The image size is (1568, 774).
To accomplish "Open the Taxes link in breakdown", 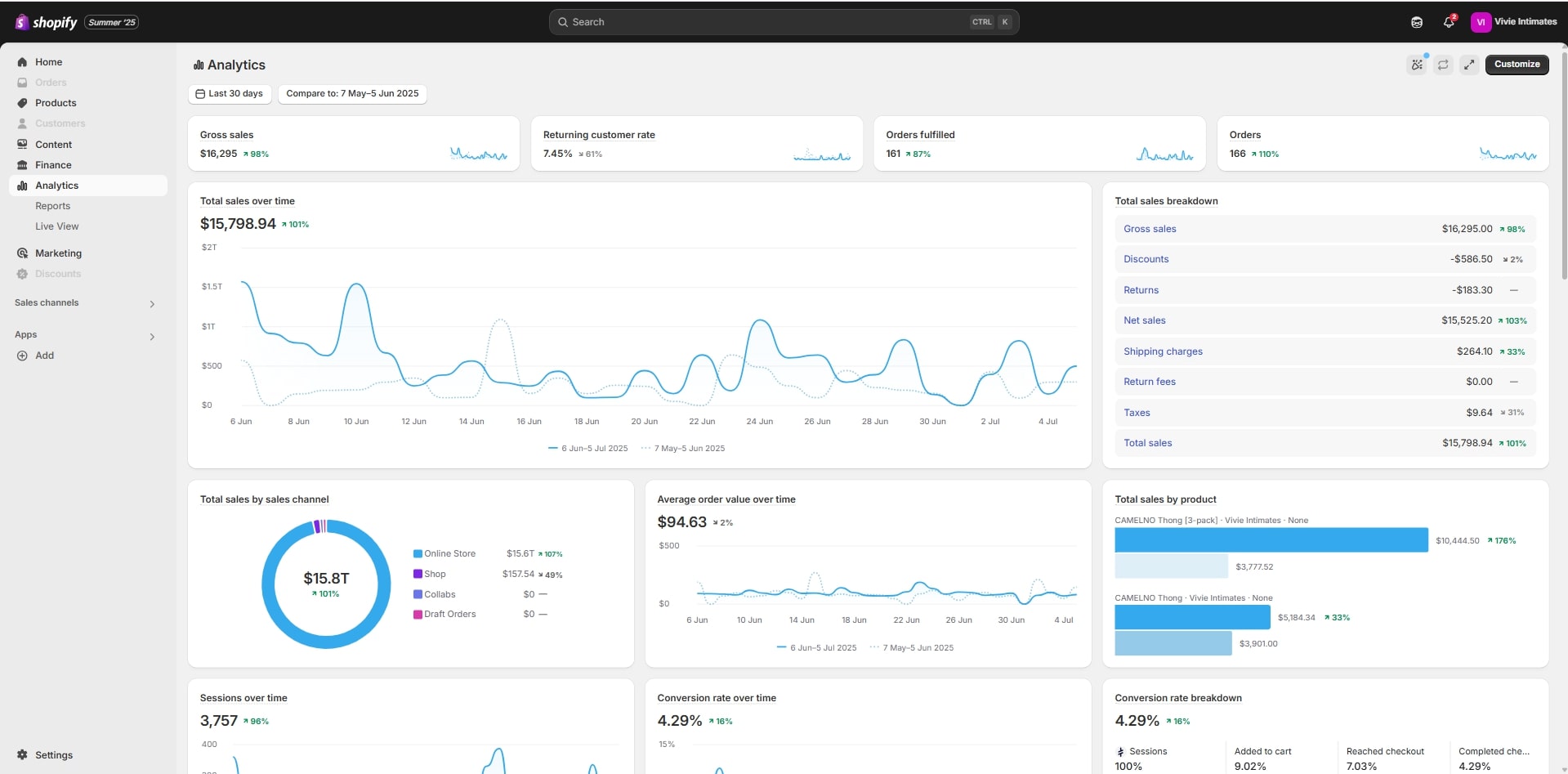I will click(x=1137, y=413).
